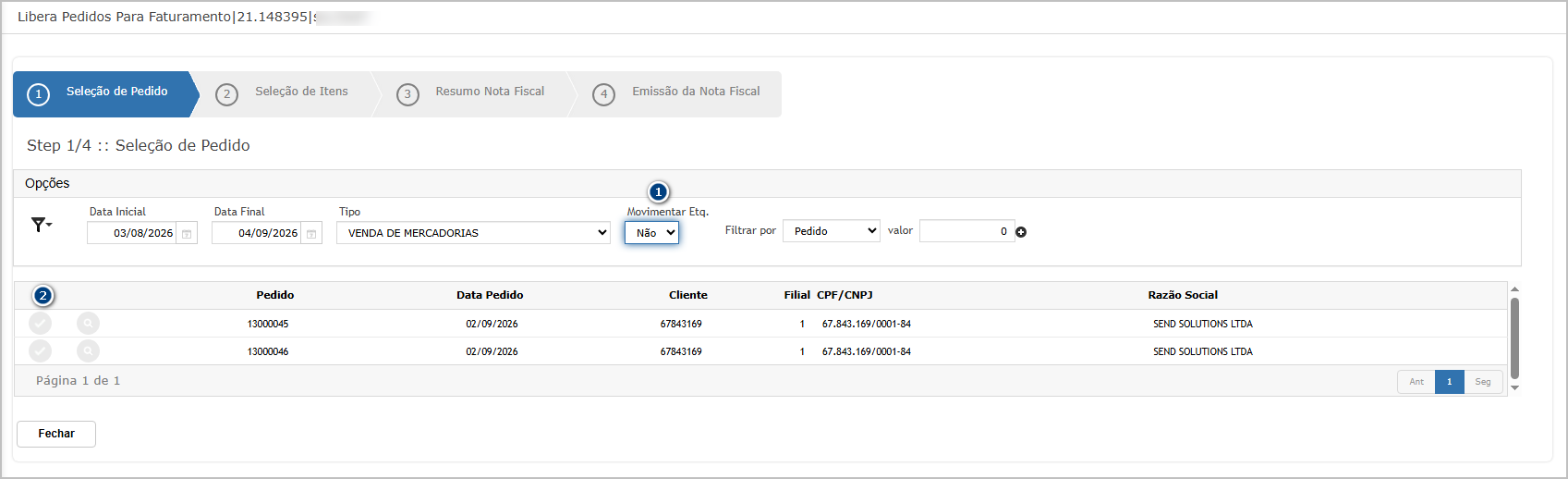This screenshot has height=479, width=1568.
Task: Open calendar picker for Data Inicial
Action: click(x=187, y=234)
